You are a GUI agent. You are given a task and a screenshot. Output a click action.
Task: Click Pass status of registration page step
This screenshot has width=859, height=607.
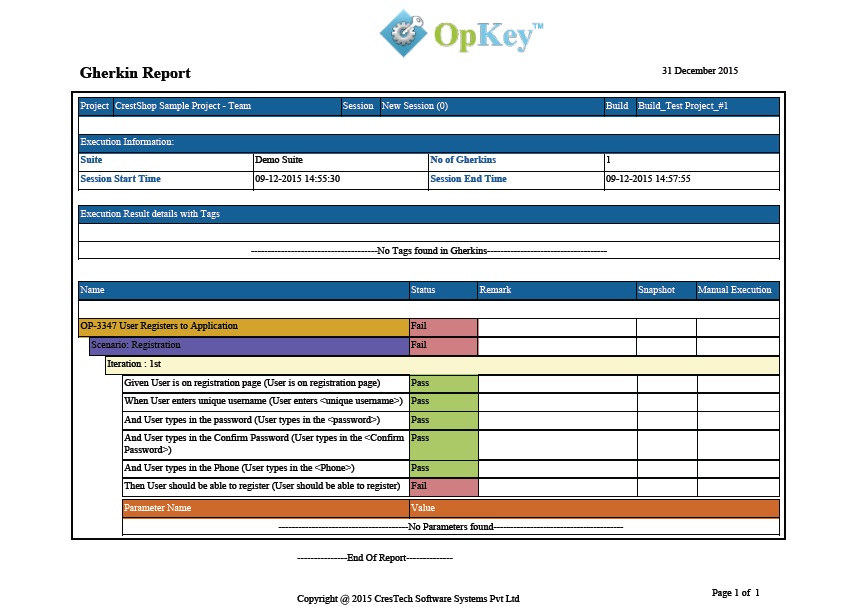point(444,383)
